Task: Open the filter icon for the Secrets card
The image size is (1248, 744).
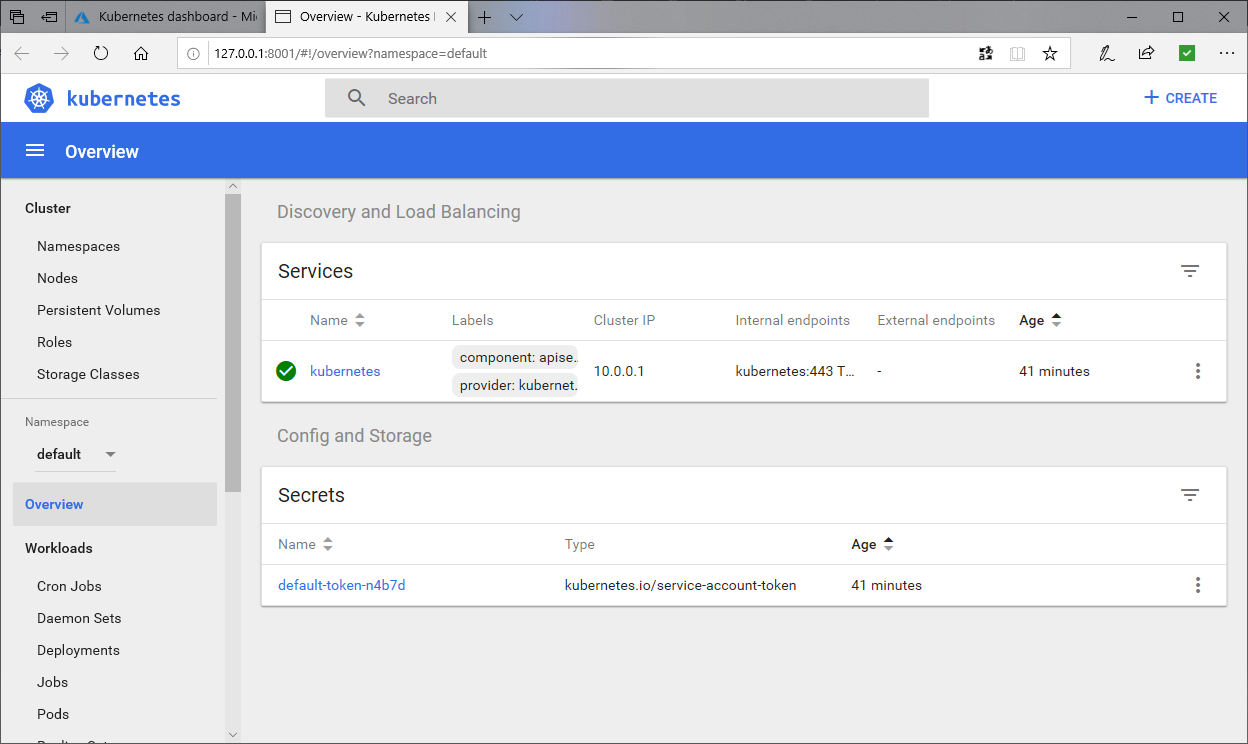Action: (1190, 495)
